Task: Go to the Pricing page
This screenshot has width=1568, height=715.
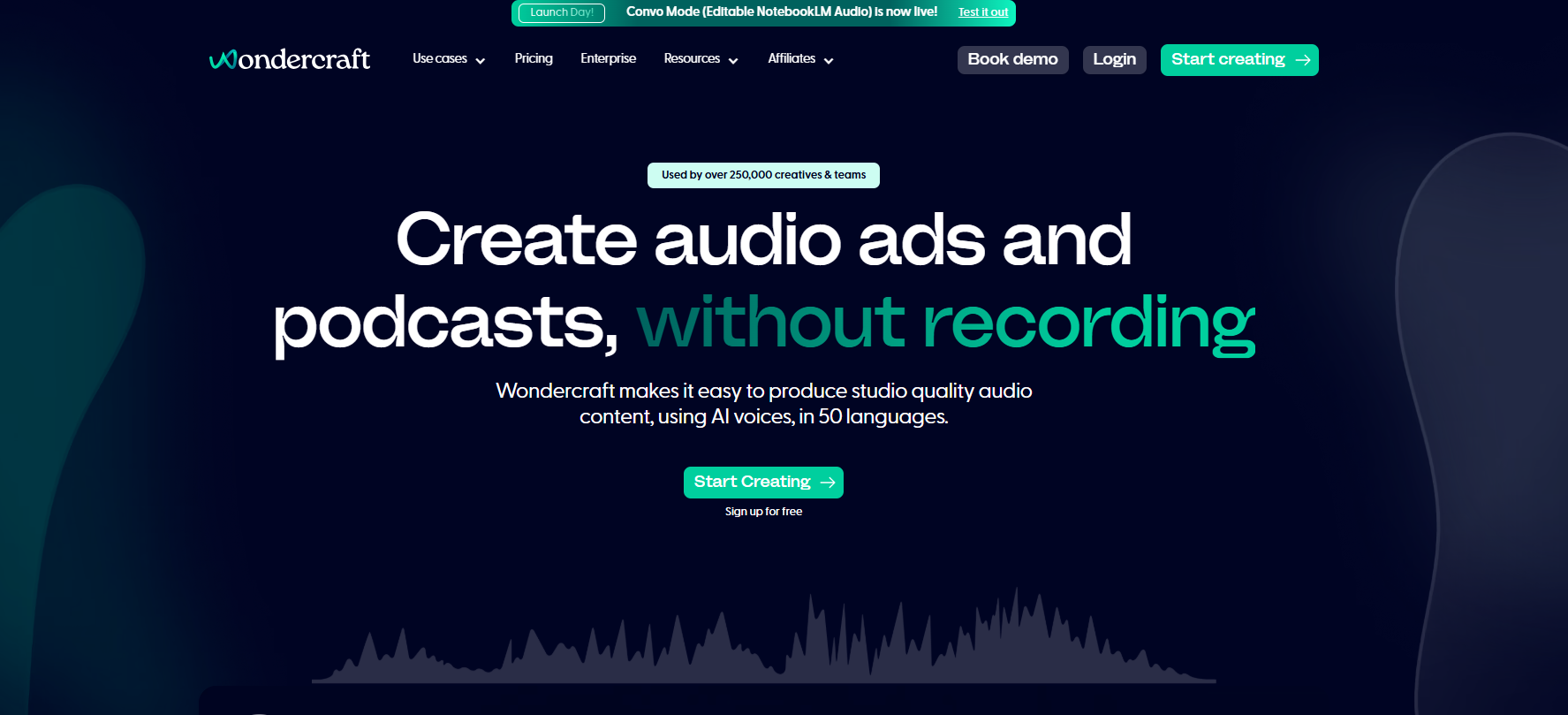Action: click(x=534, y=58)
